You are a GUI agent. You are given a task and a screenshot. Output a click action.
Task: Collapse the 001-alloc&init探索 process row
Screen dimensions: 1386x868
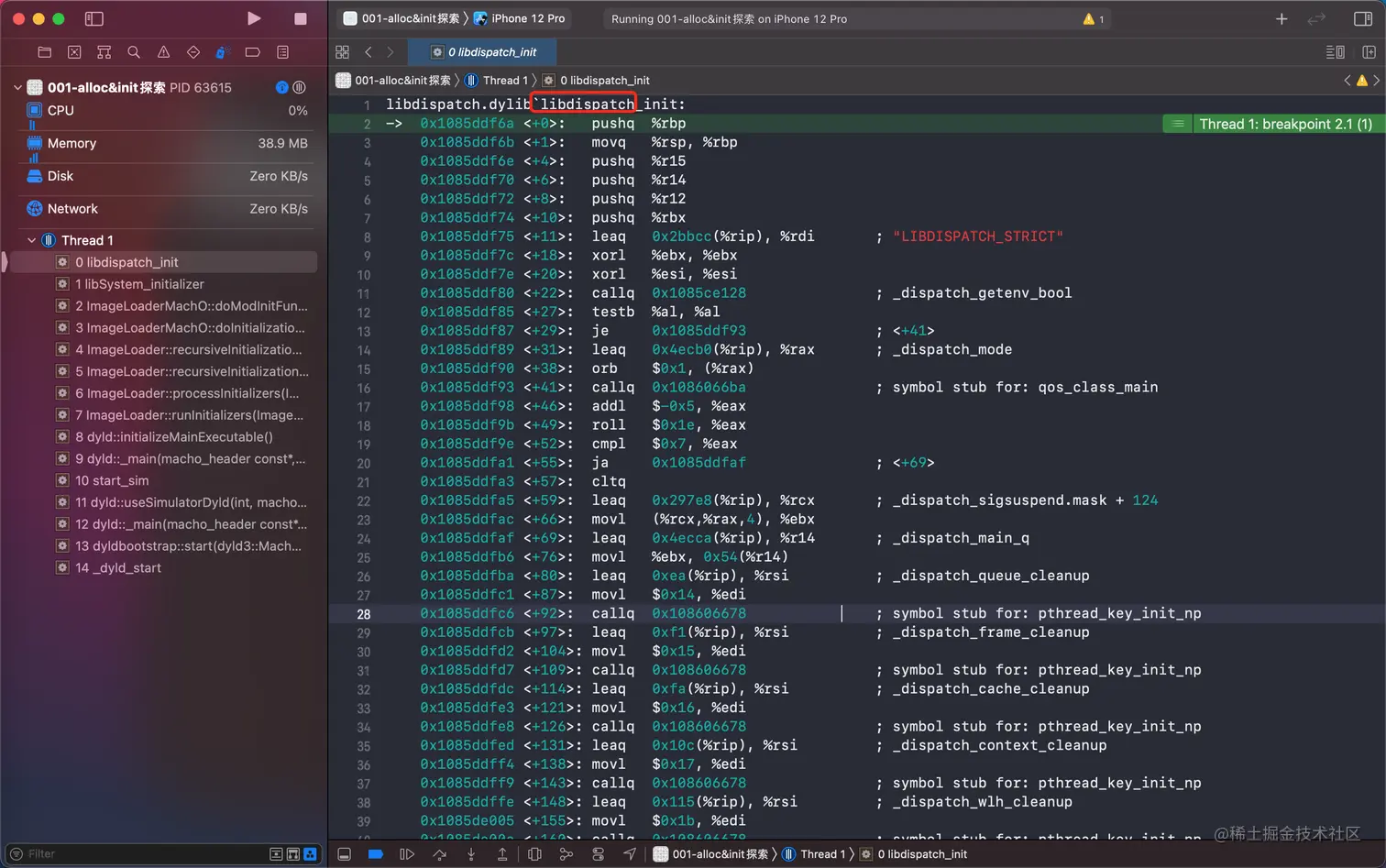tap(17, 88)
